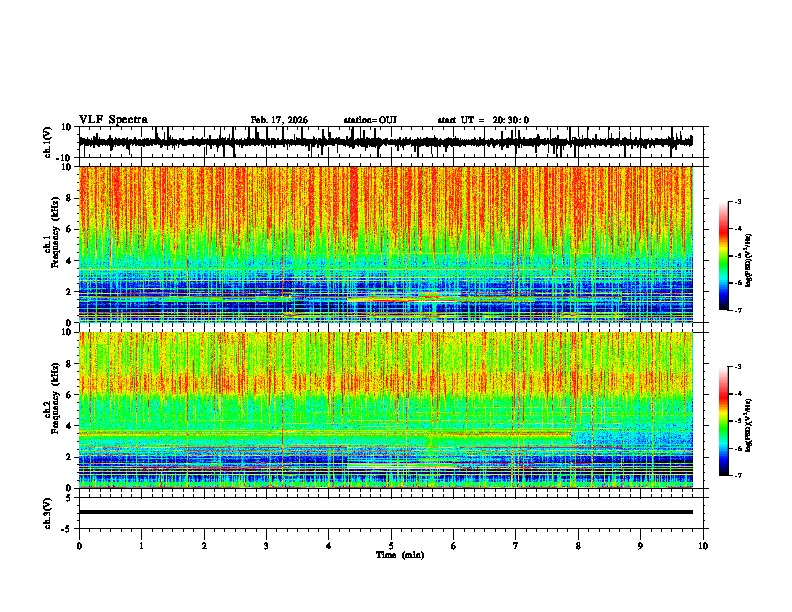Click the "Time (min)" axis title

pyautogui.click(x=400, y=555)
